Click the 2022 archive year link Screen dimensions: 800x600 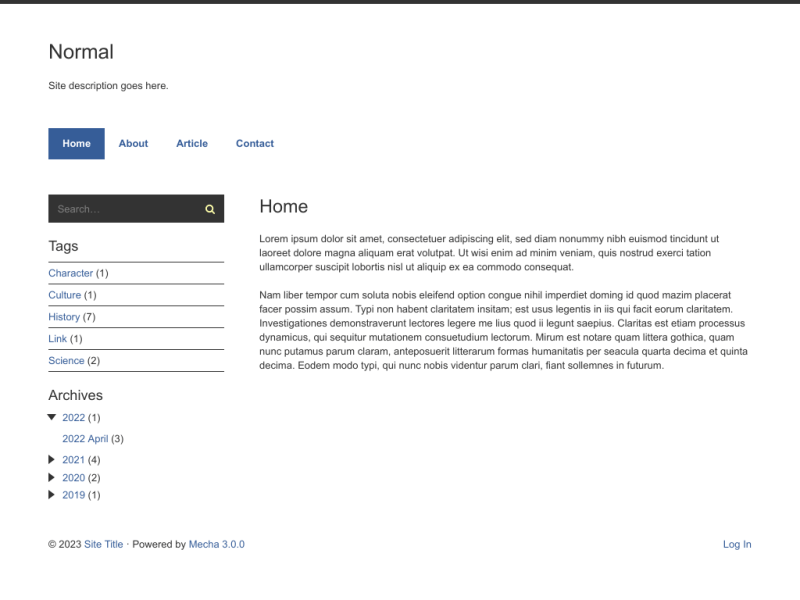(74, 417)
